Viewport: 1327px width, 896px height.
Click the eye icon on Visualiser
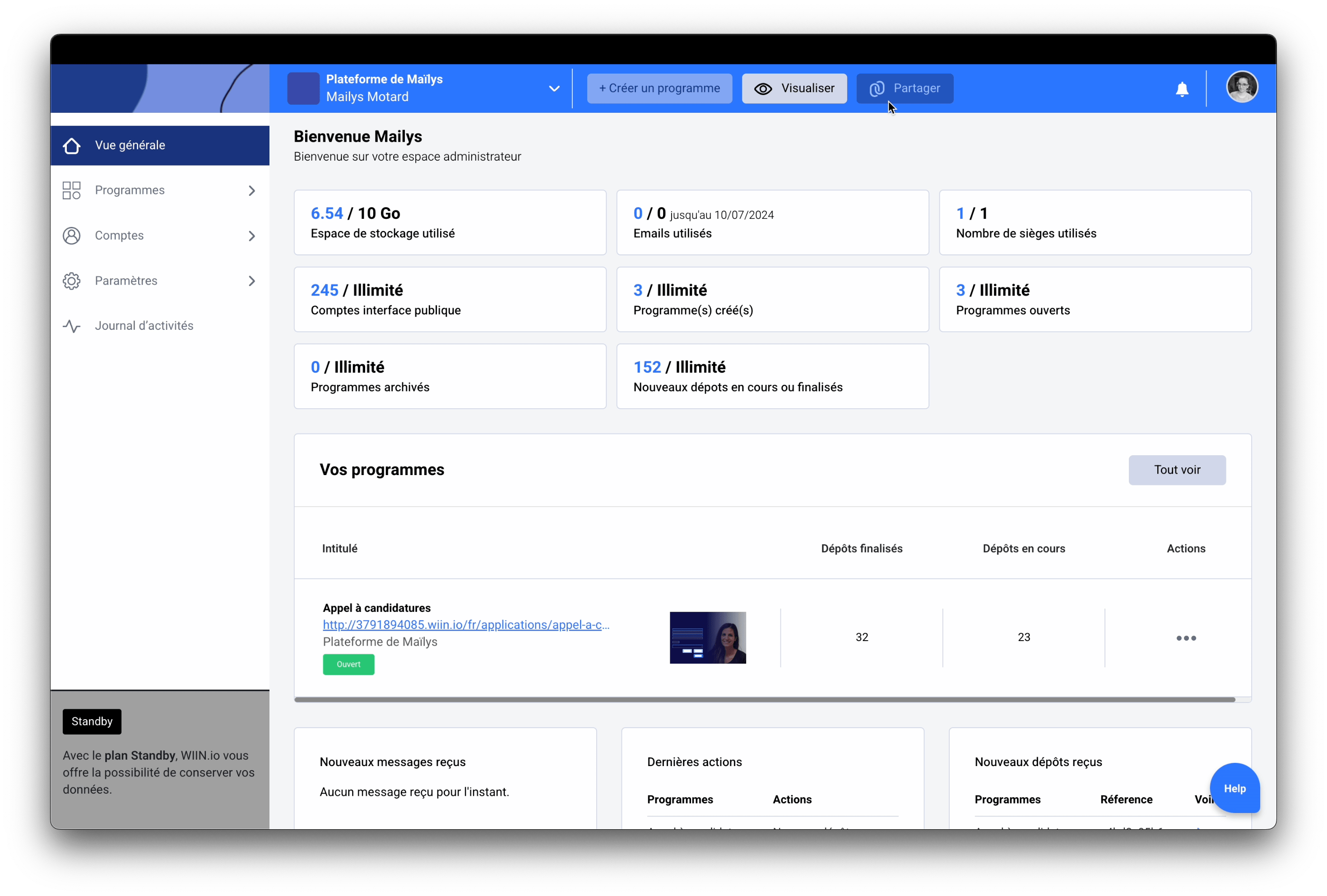763,88
